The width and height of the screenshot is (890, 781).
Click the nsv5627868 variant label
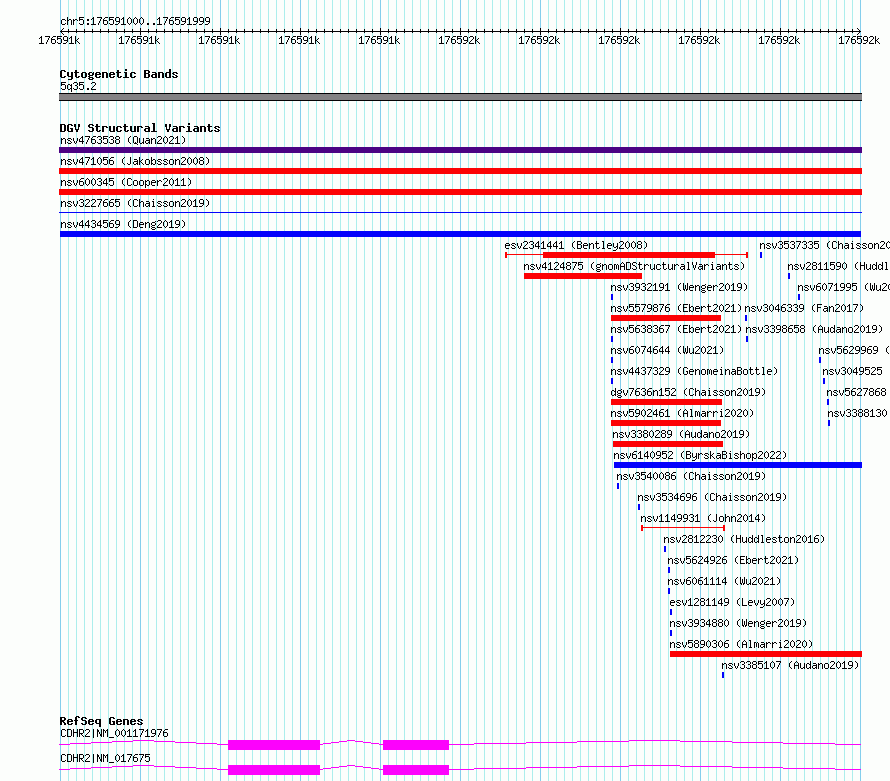(857, 392)
